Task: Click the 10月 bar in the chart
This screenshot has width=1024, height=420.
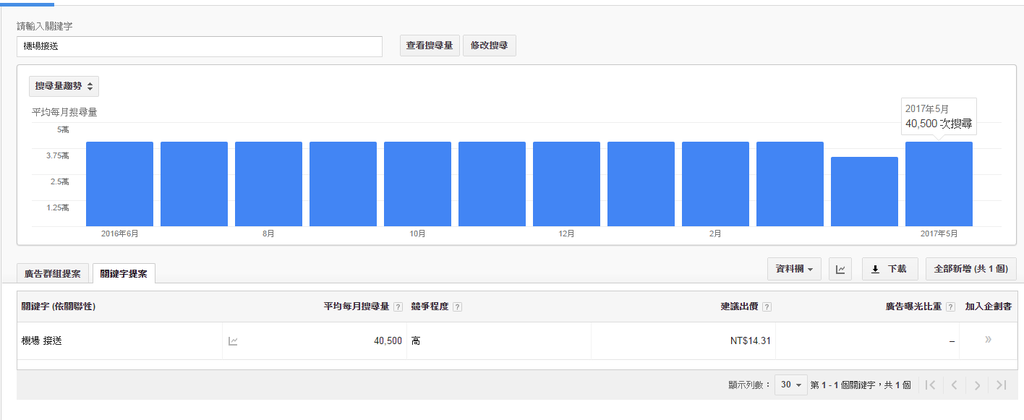Action: click(x=417, y=184)
